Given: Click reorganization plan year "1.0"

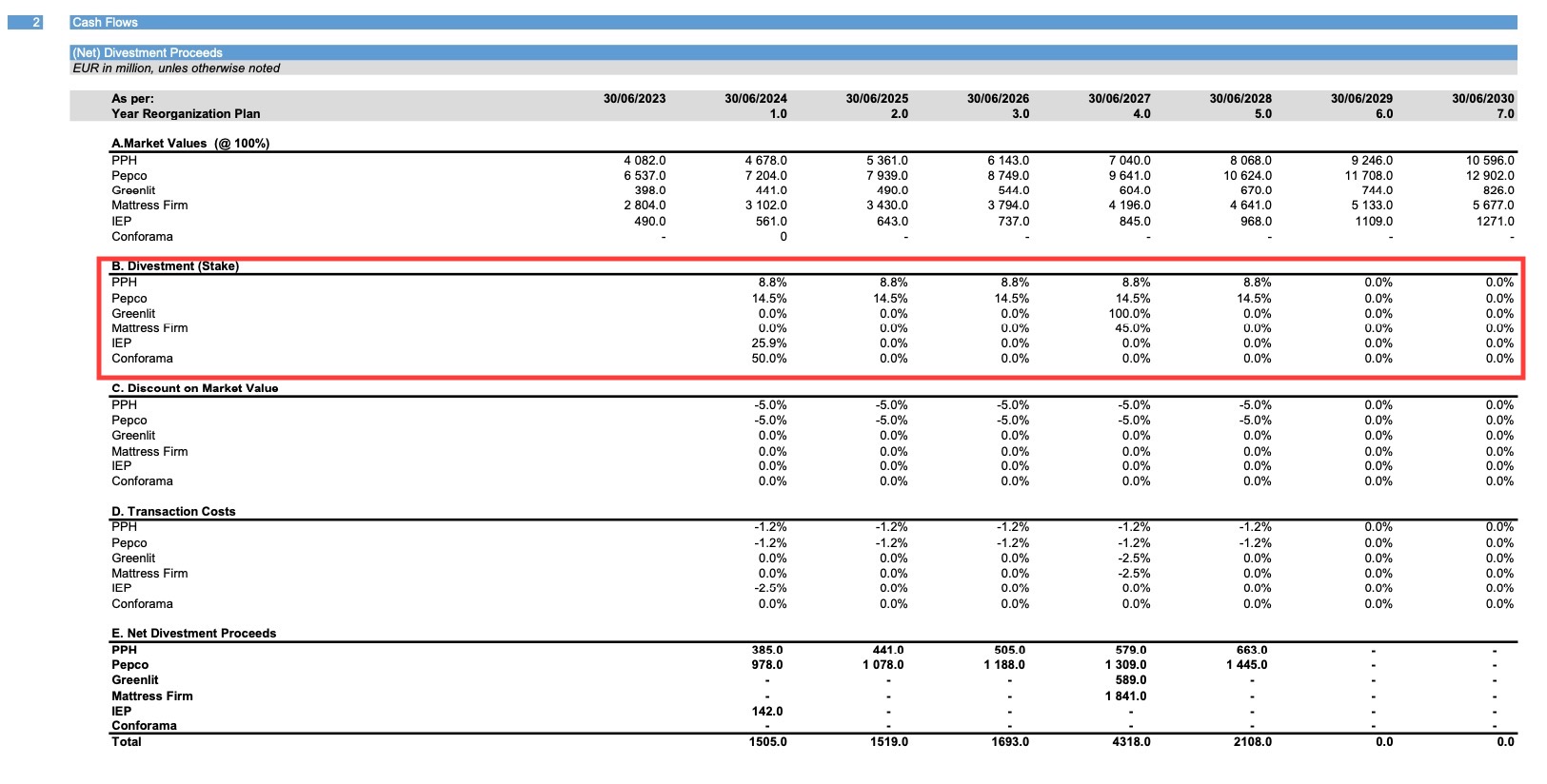Looking at the screenshot, I should click(x=779, y=113).
